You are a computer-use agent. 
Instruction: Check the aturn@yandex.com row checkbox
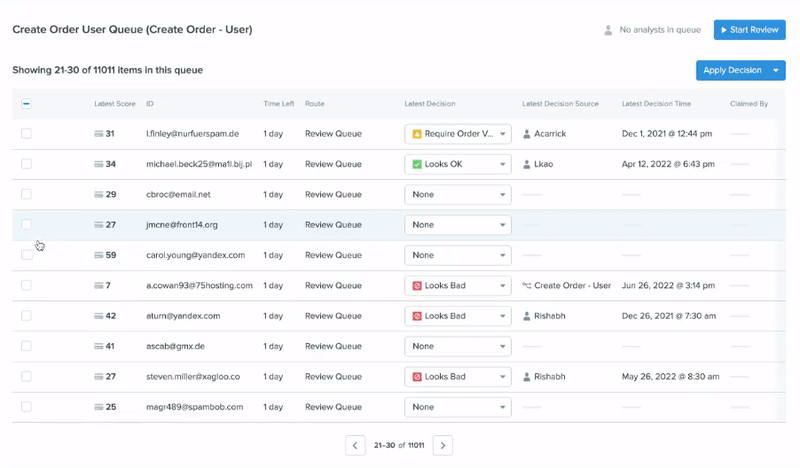27,316
